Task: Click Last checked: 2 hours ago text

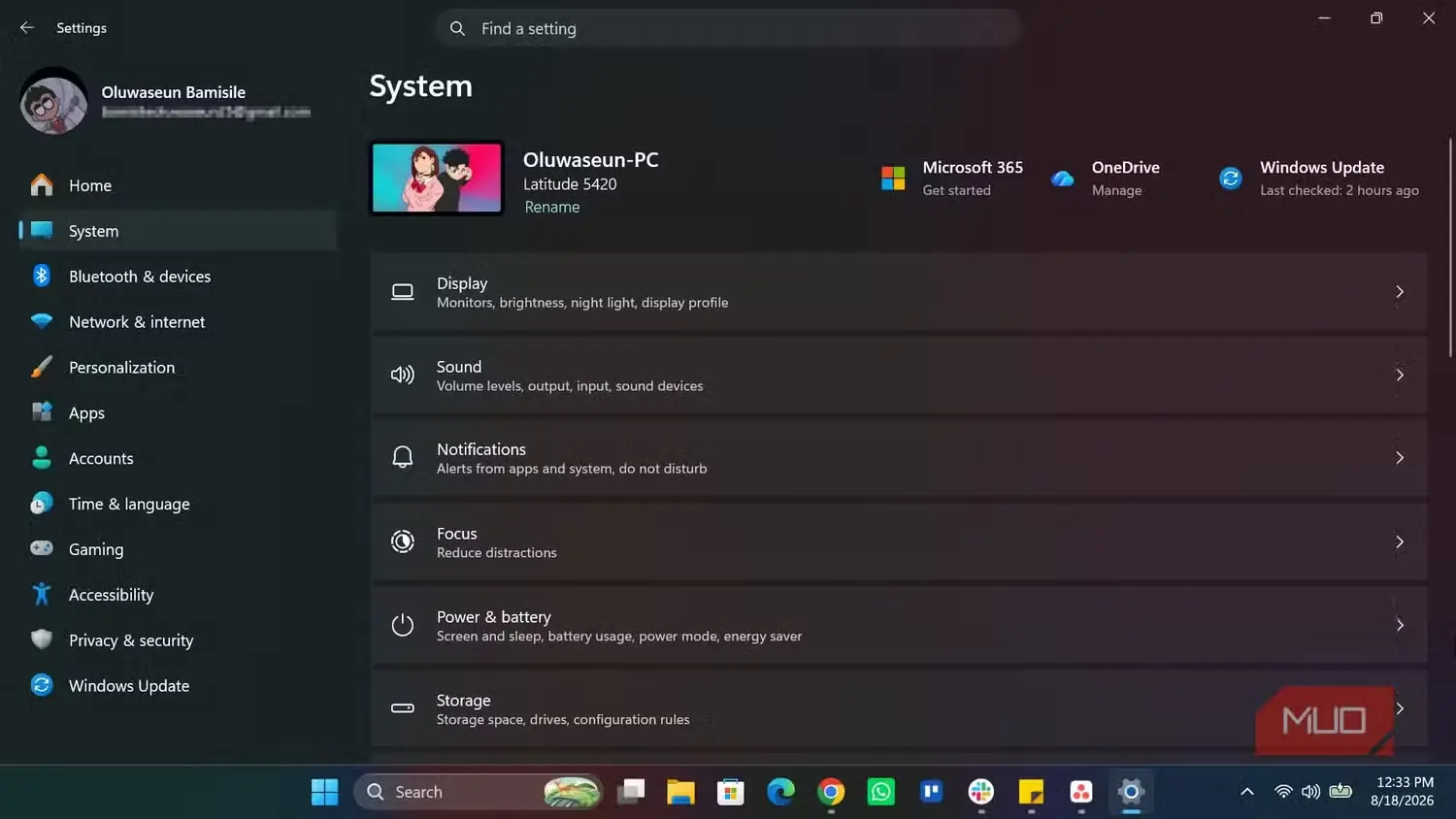Action: tap(1340, 190)
